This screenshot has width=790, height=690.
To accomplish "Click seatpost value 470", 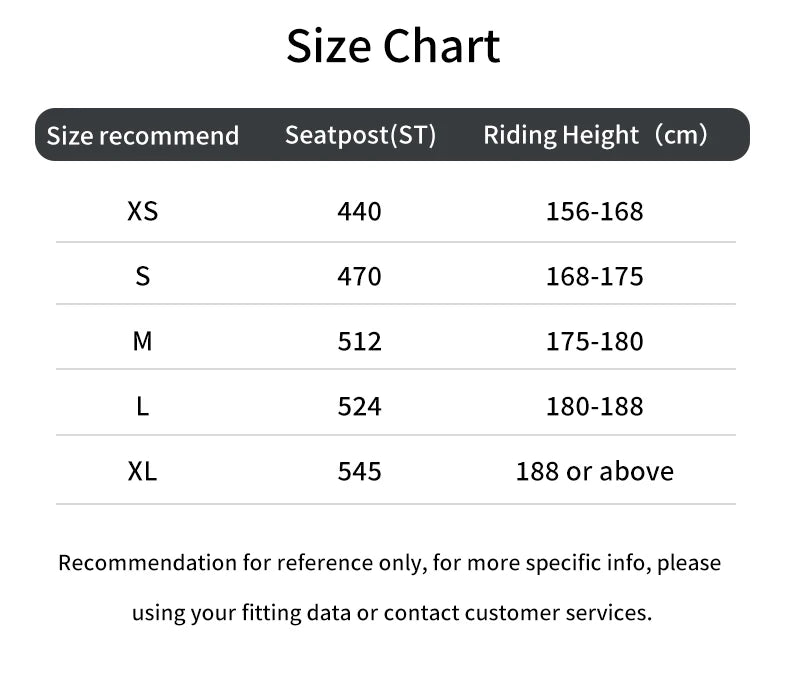I will 360,276.
